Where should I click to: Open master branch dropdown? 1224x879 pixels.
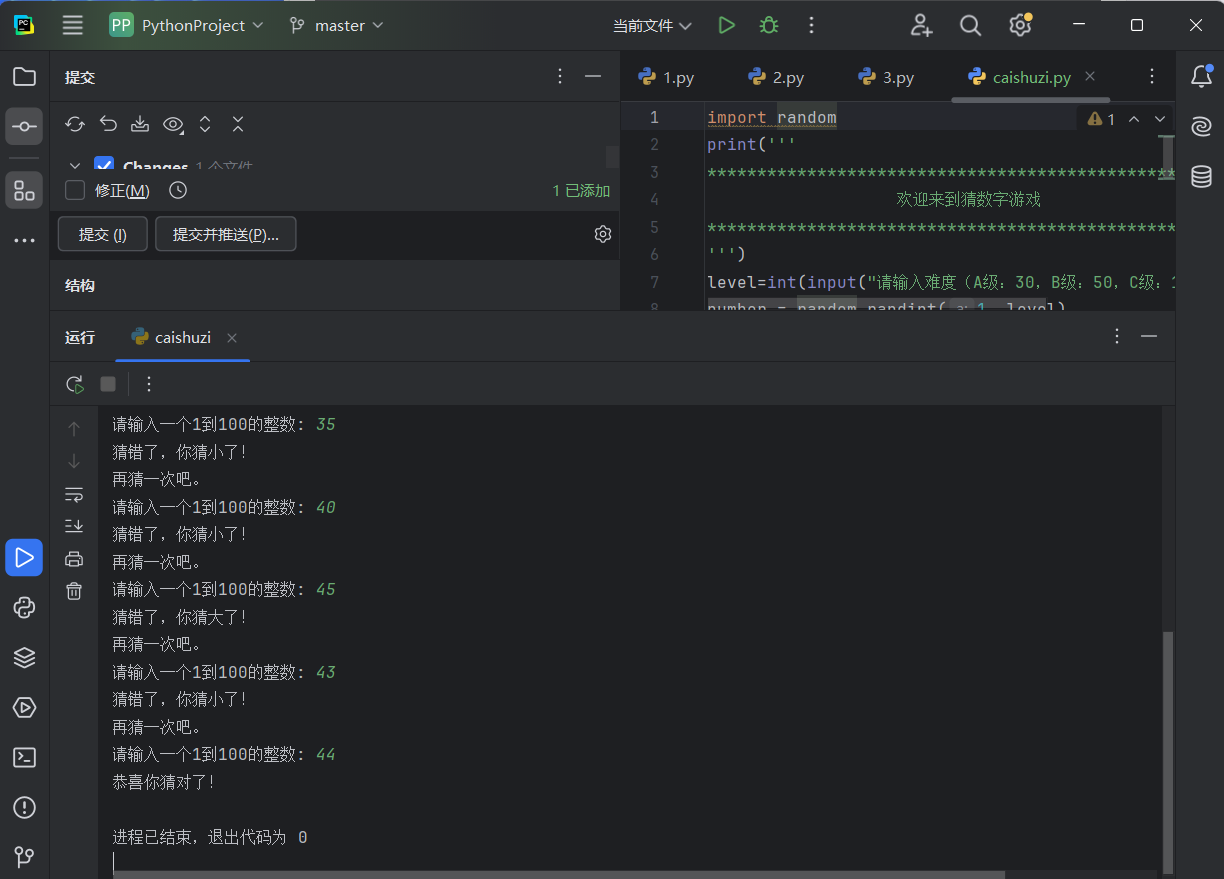coord(337,25)
